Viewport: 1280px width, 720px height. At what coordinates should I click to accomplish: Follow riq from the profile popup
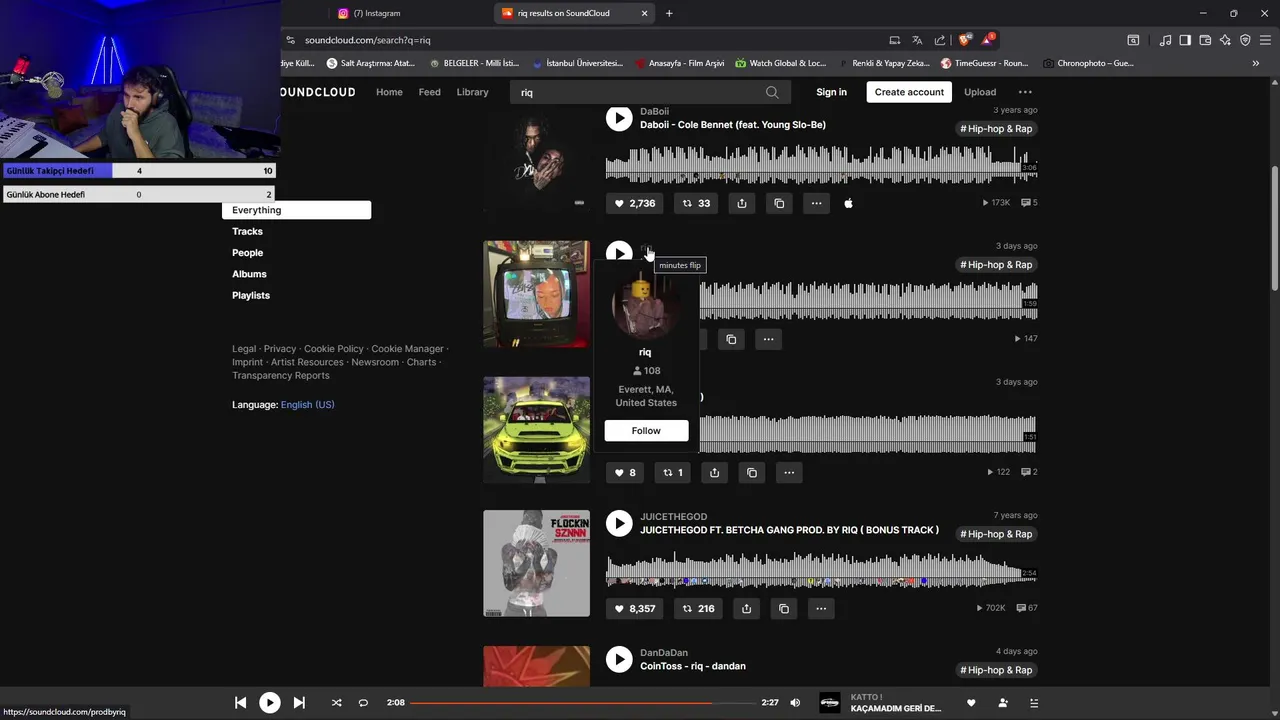click(x=646, y=430)
